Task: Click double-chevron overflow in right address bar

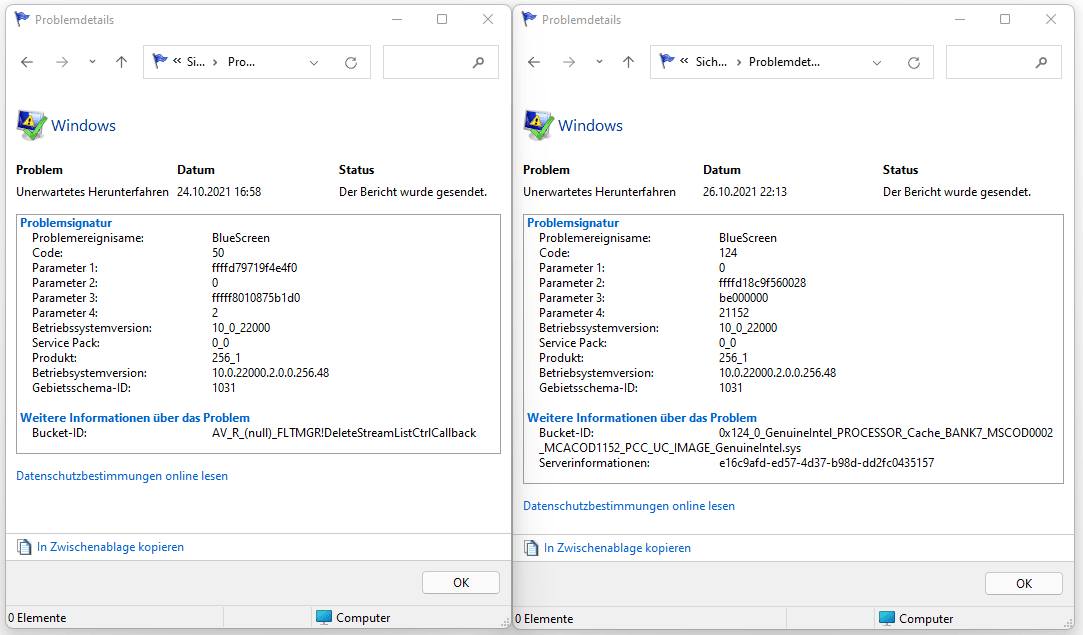Action: tap(684, 61)
